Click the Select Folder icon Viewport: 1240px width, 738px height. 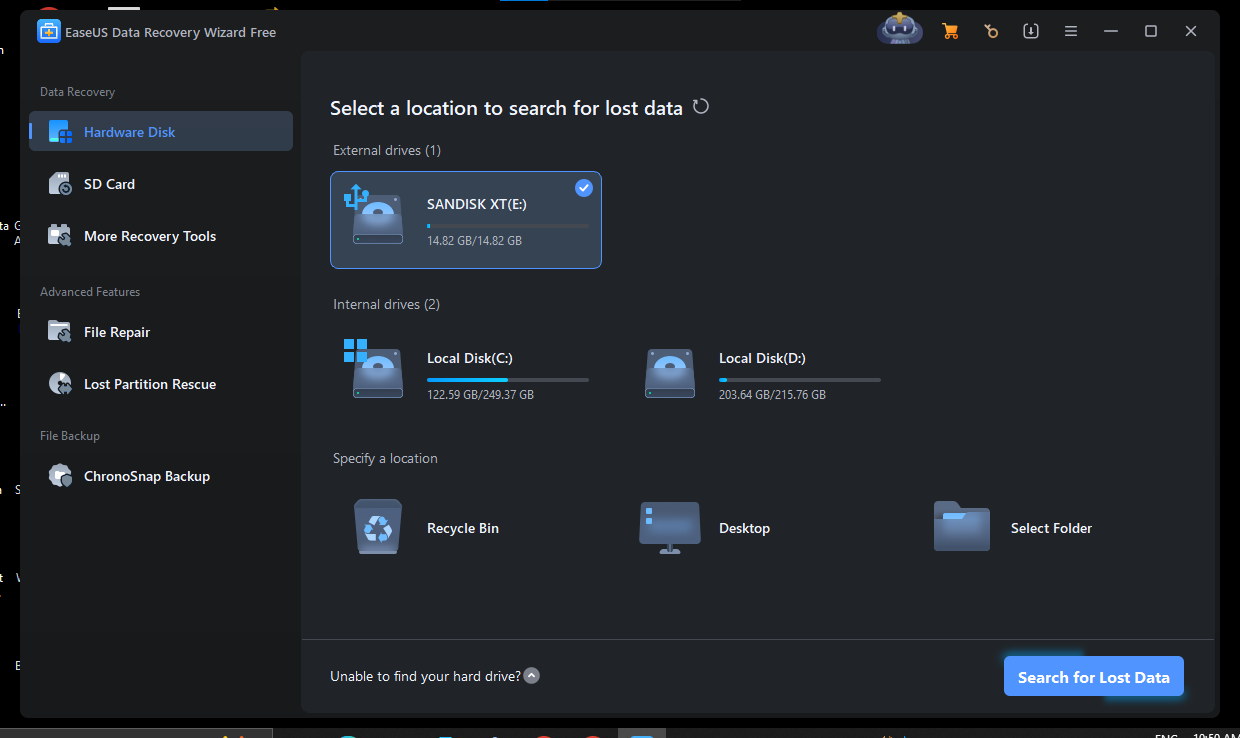point(962,527)
